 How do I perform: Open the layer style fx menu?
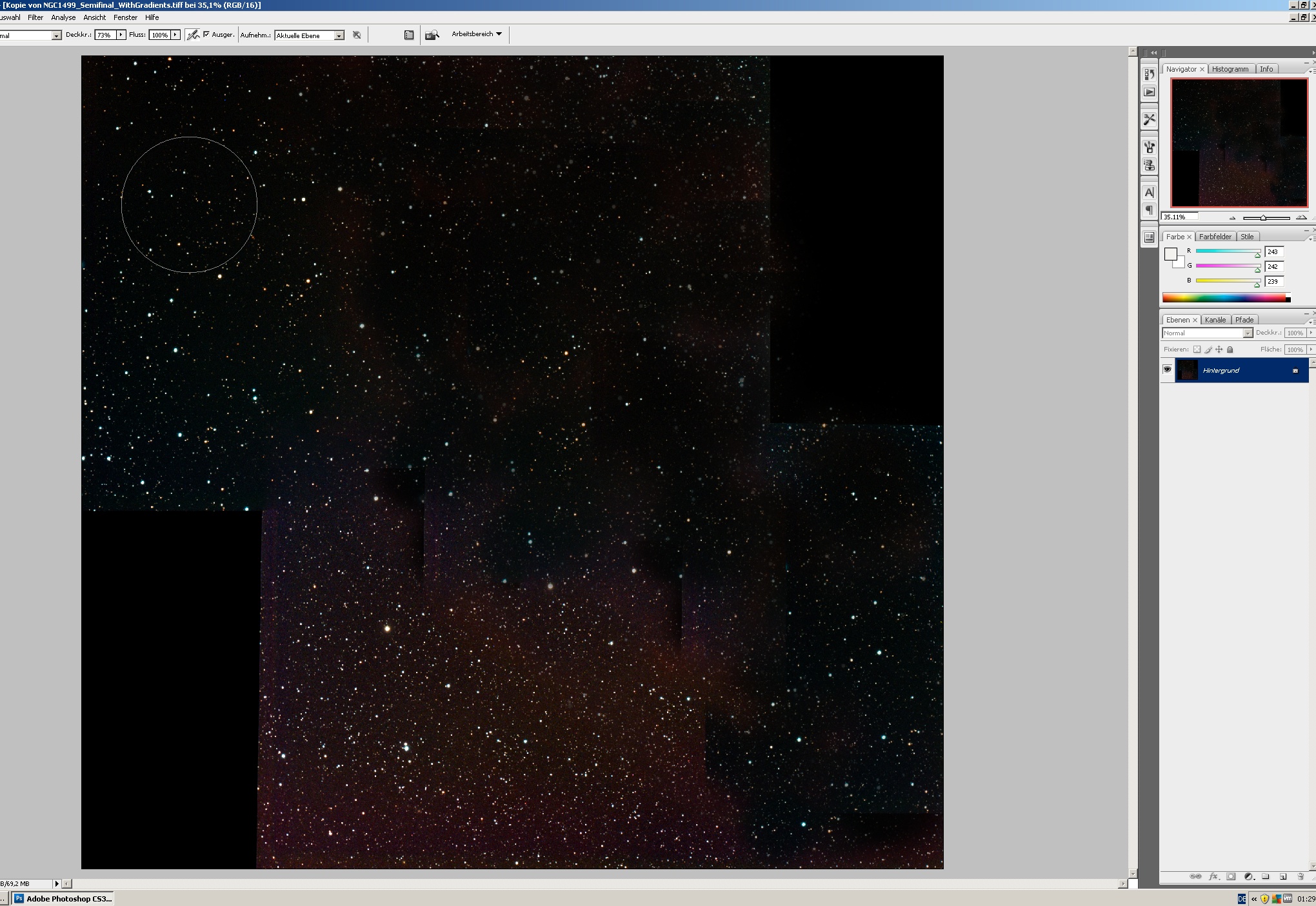click(1213, 876)
